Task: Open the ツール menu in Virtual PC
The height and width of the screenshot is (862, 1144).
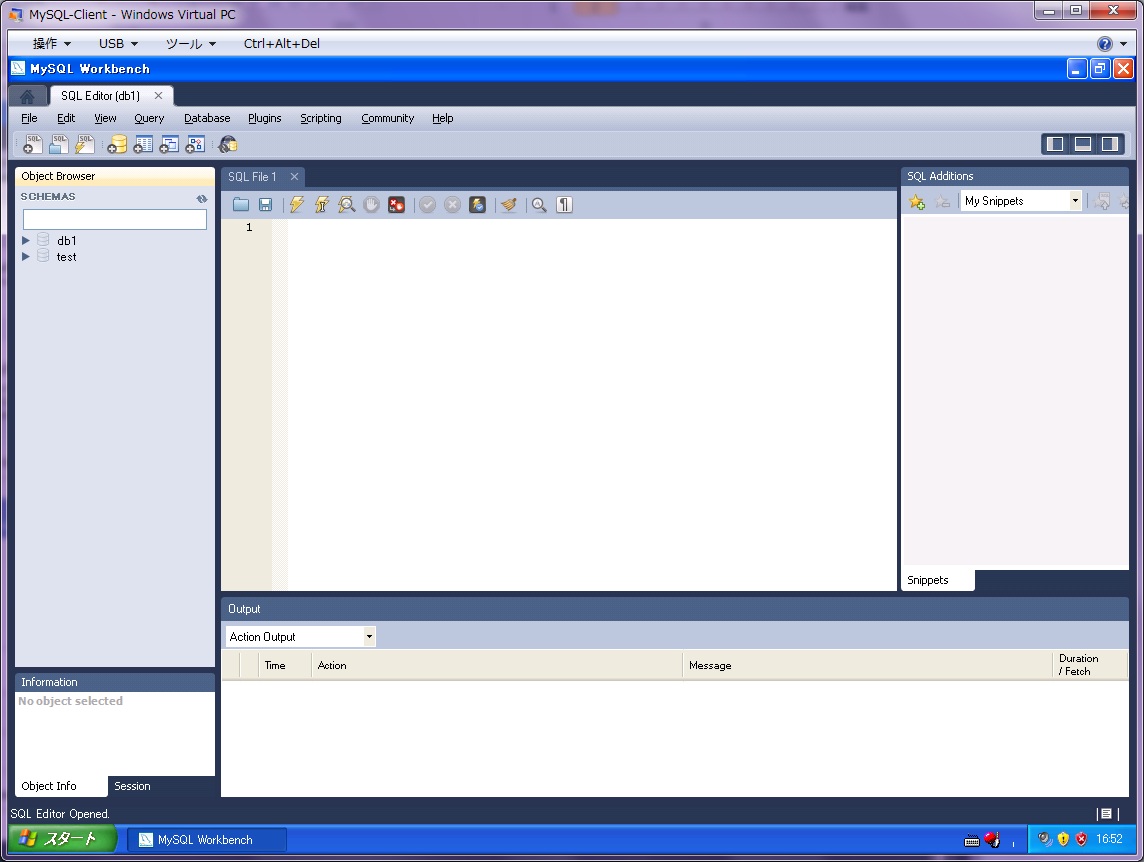Action: pos(190,44)
